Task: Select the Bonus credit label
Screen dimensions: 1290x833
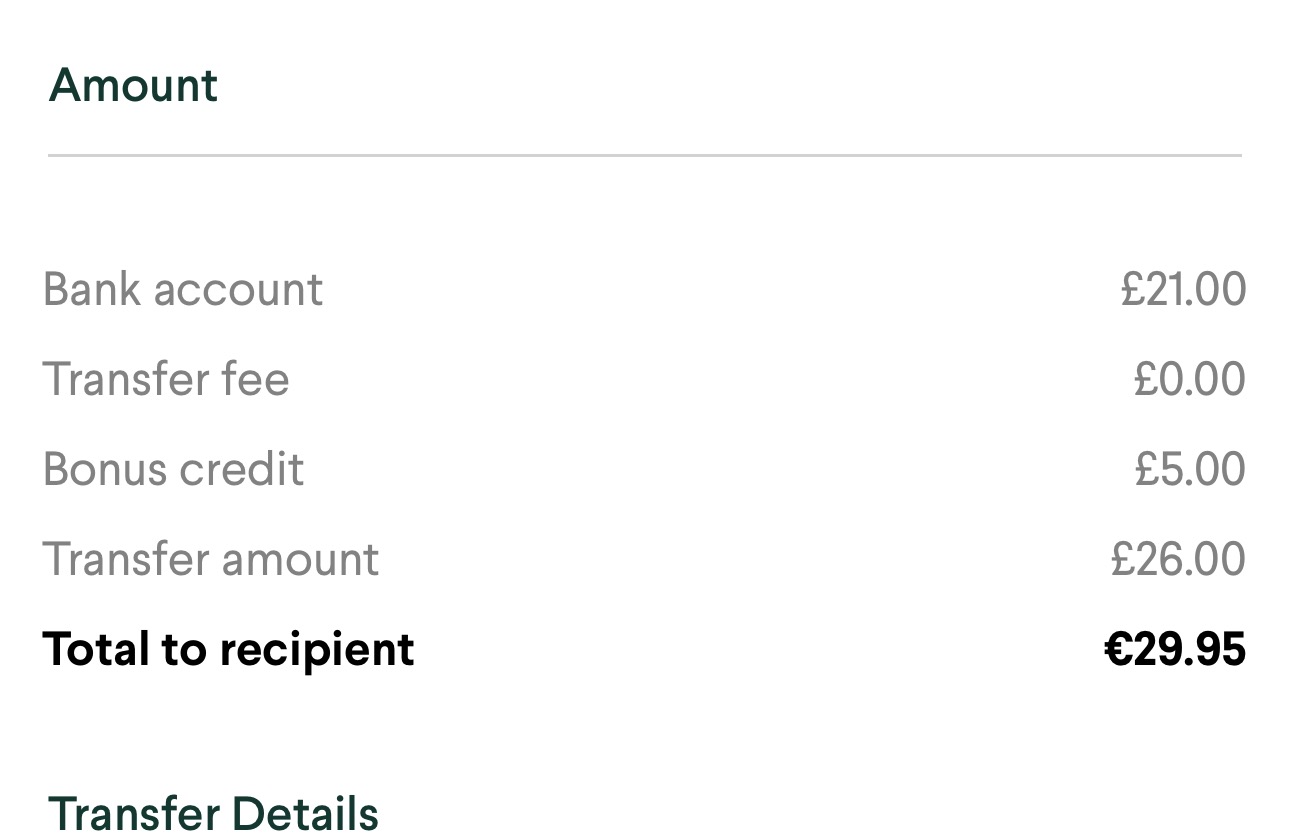Action: (174, 469)
